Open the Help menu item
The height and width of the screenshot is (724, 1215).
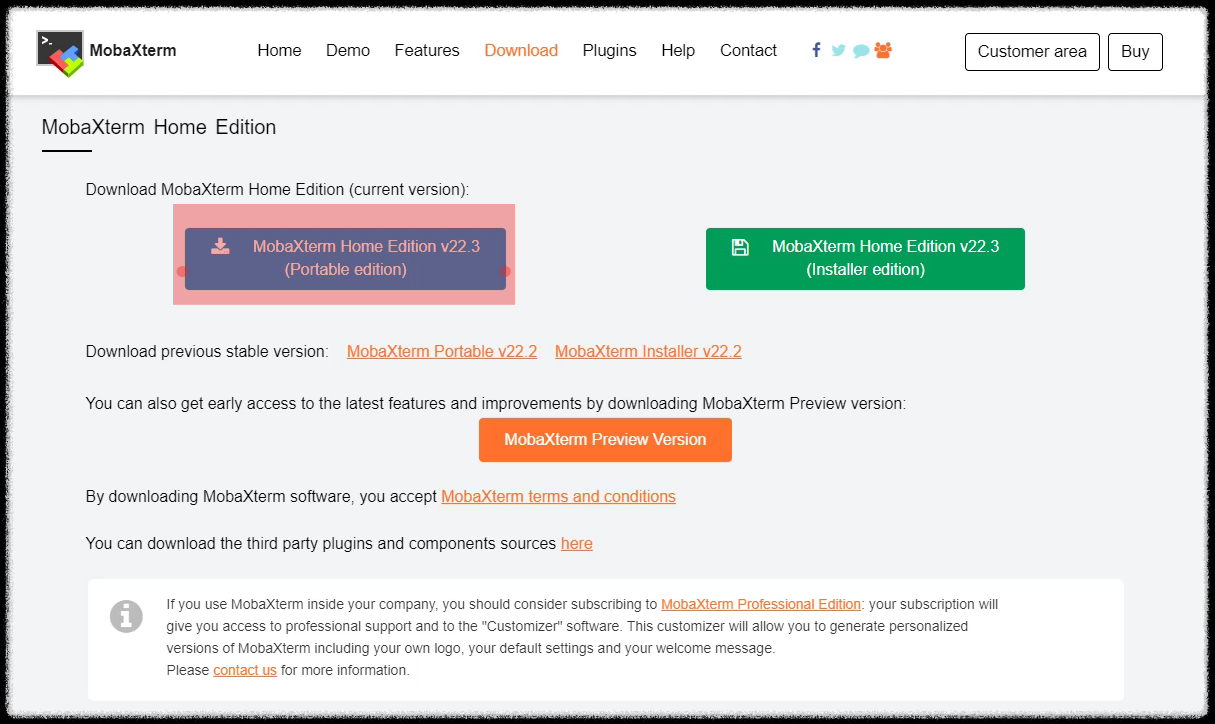(678, 51)
